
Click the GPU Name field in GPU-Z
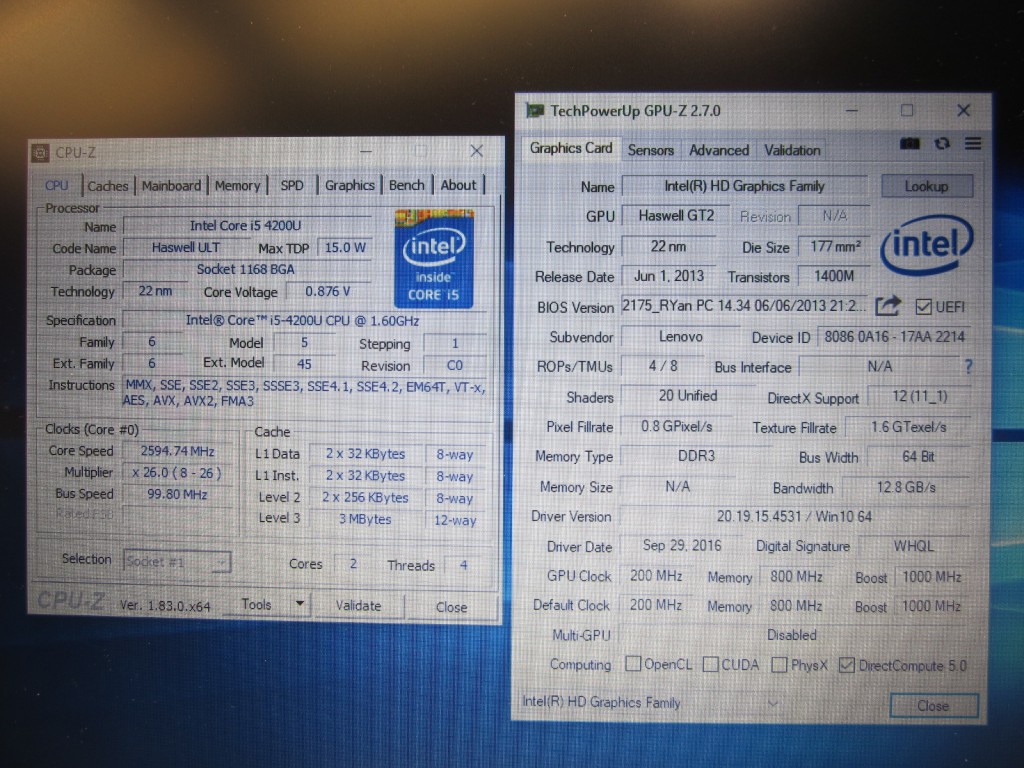coord(744,186)
